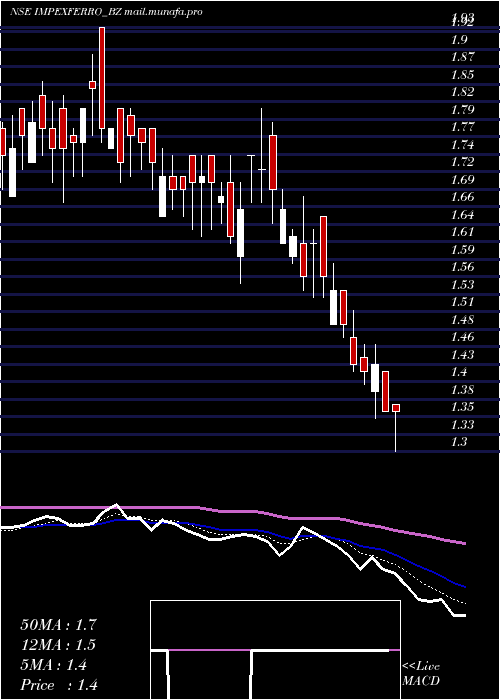Click the 1.48 price axis label
Screen dimensions: 500x700
462,320
